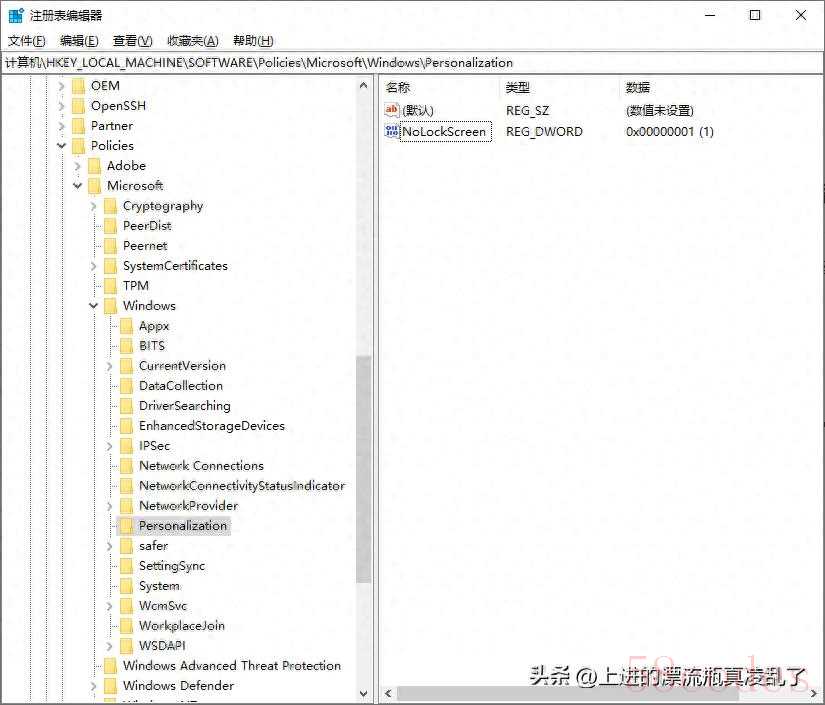The image size is (825, 705).
Task: Expand the IPSec key
Action: (x=109, y=446)
